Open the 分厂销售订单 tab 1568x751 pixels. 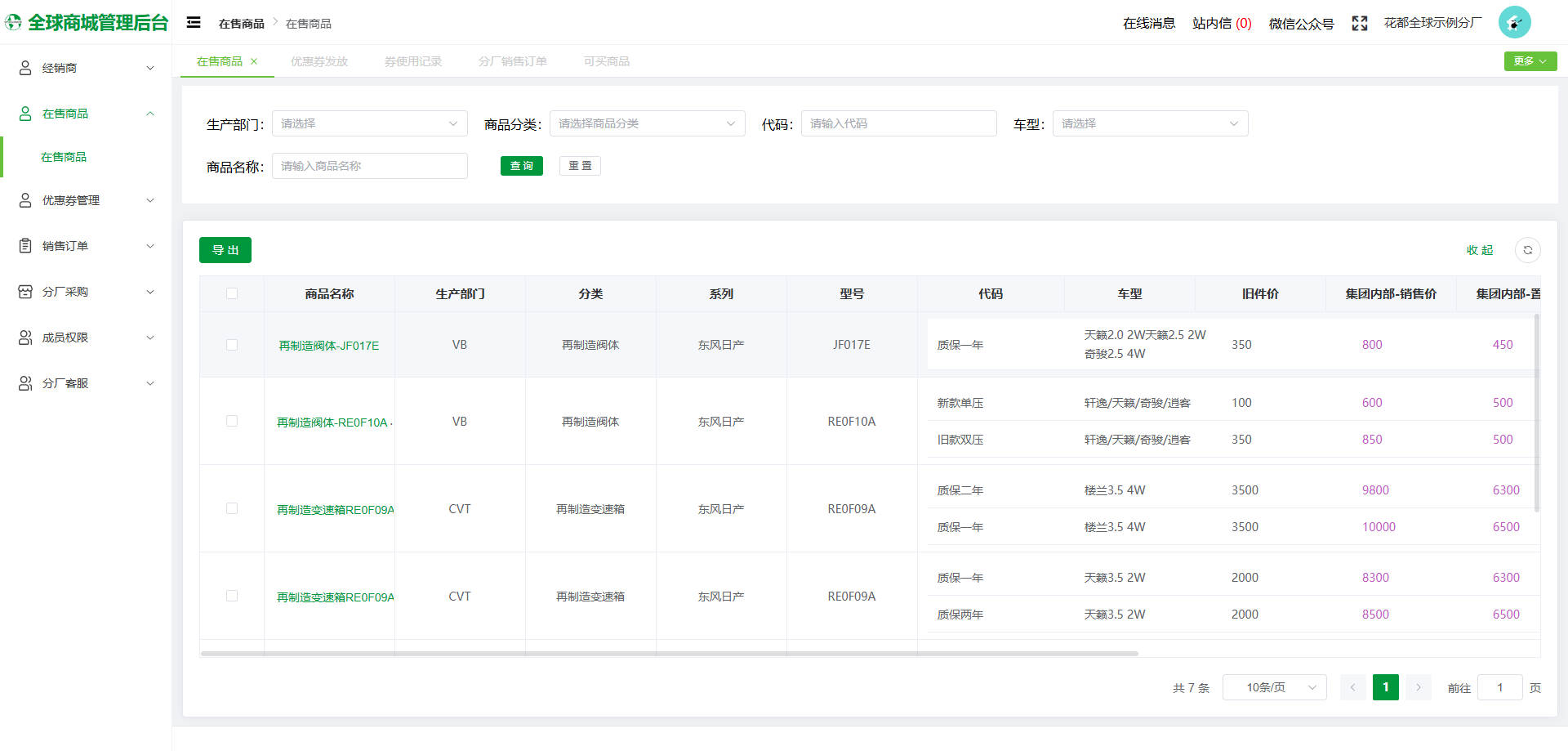click(x=513, y=61)
